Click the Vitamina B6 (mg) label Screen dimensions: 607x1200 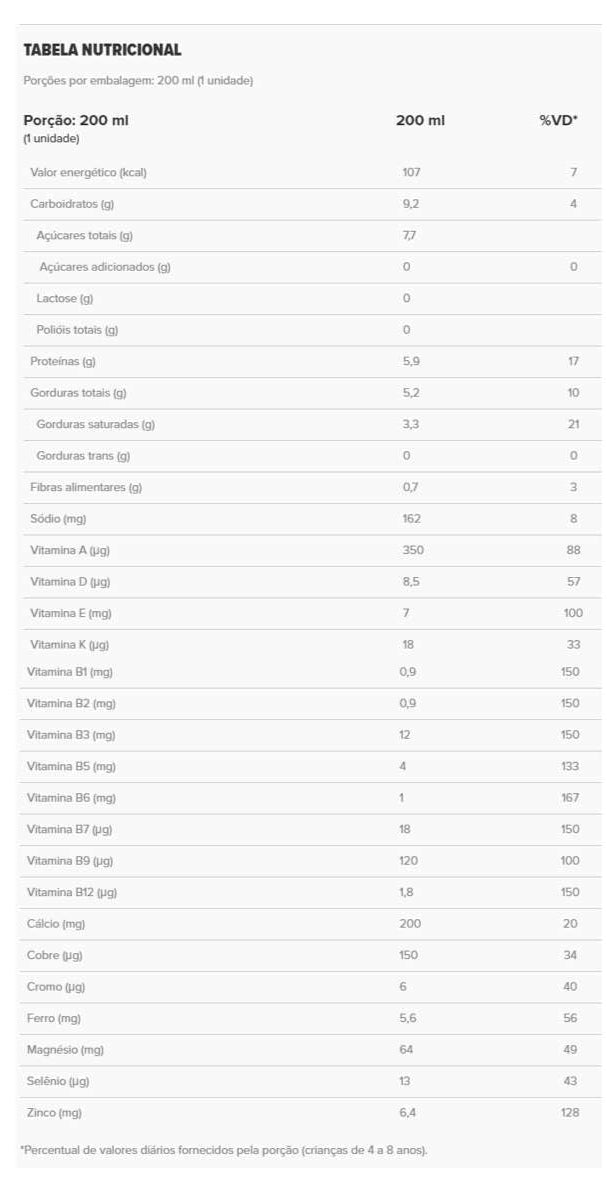click(71, 798)
